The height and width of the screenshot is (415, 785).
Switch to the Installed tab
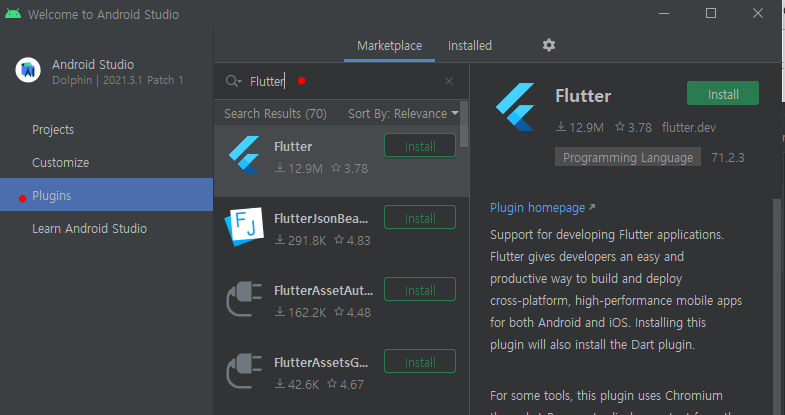pos(470,46)
